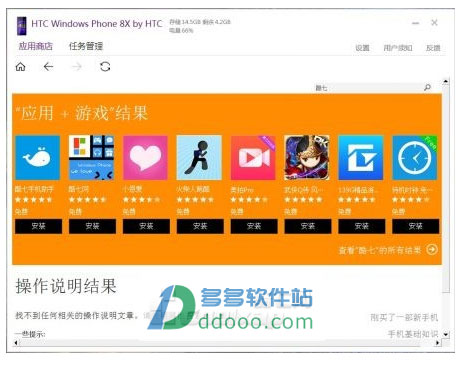Click the horizontal scrollbar right arrow
The height and width of the screenshot is (370, 467).
(x=438, y=342)
